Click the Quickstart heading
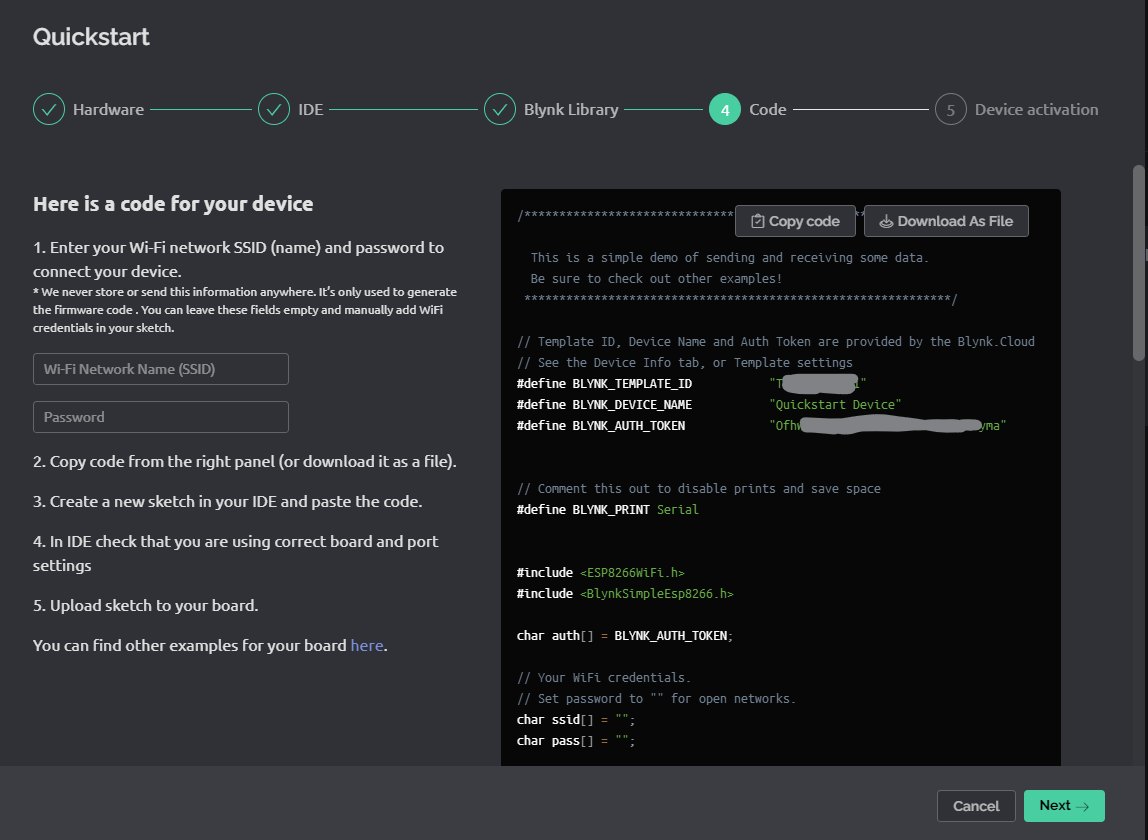1148x840 pixels. click(x=91, y=37)
